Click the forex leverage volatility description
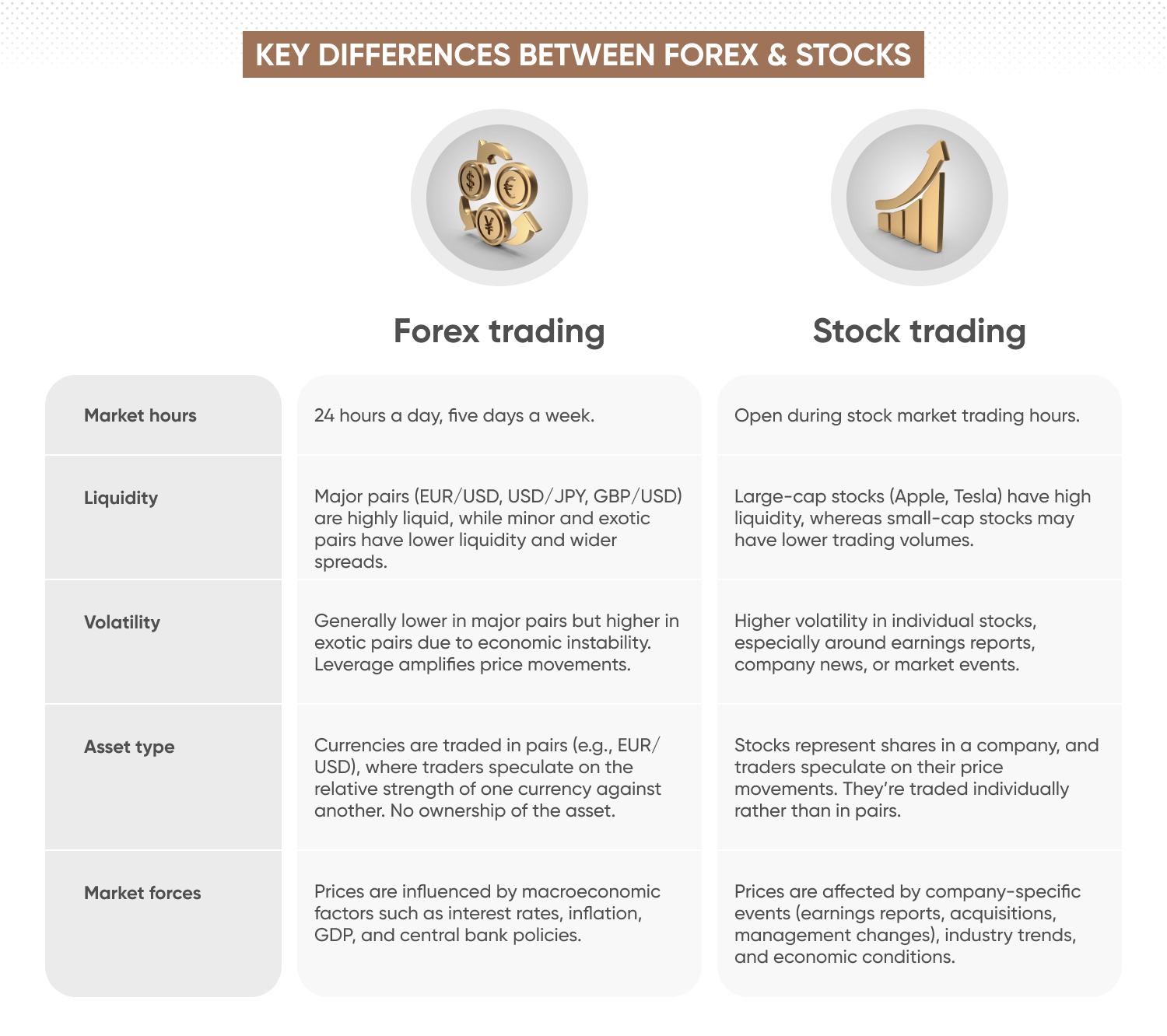 pos(496,642)
